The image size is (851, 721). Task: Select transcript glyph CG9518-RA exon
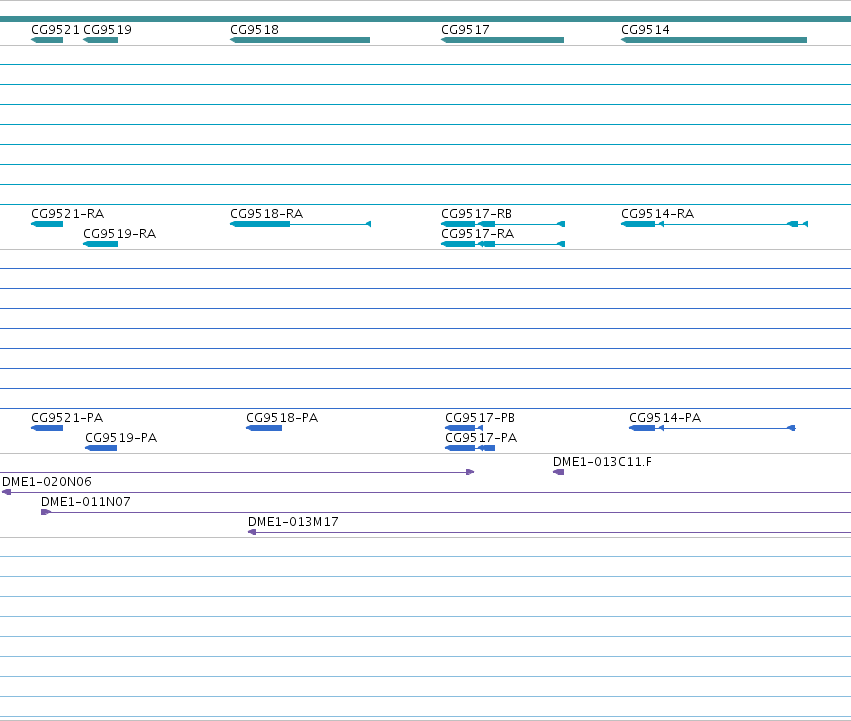(x=260, y=224)
